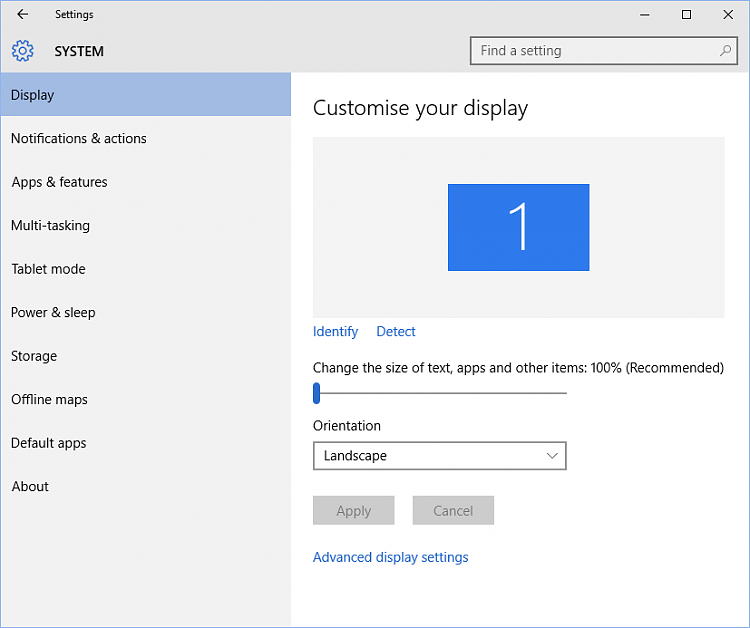Minimize the Settings window
The width and height of the screenshot is (750, 628).
tap(644, 15)
